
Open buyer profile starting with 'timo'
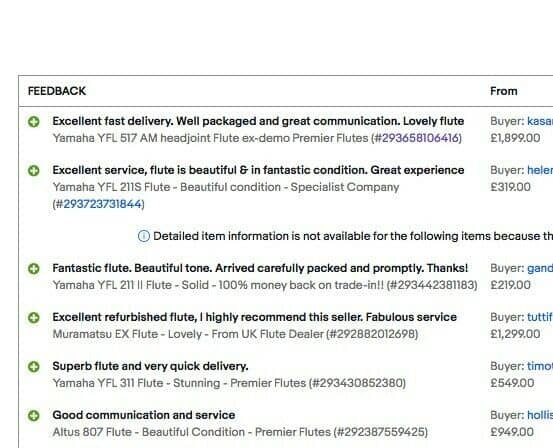click(540, 366)
